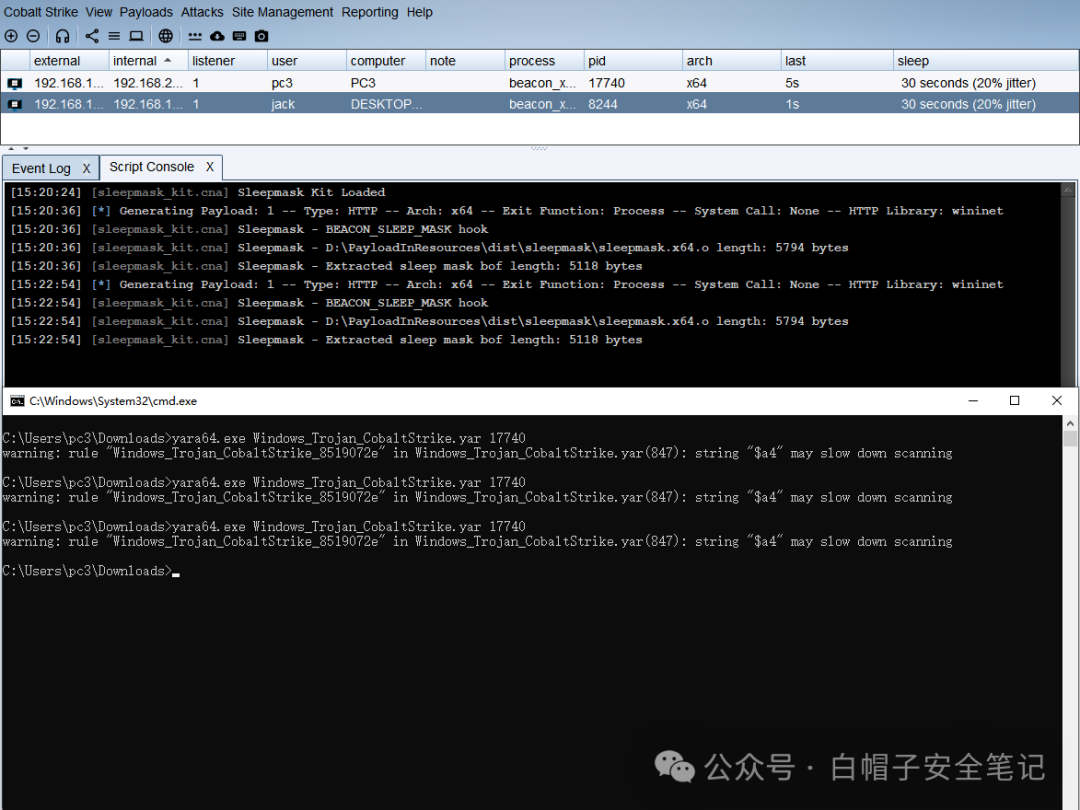Open the View menu
The height and width of the screenshot is (810, 1080).
click(98, 12)
